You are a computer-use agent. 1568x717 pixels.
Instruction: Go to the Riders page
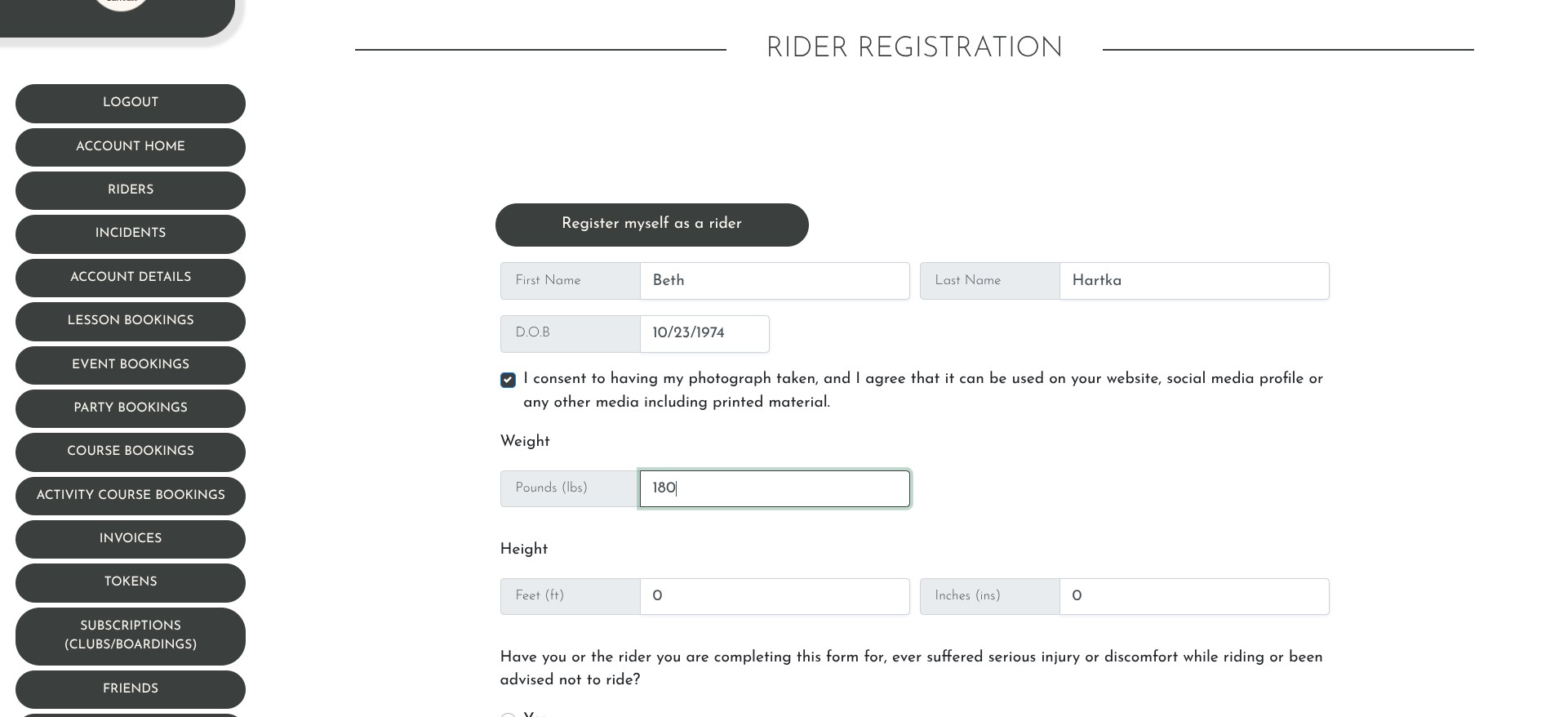131,190
